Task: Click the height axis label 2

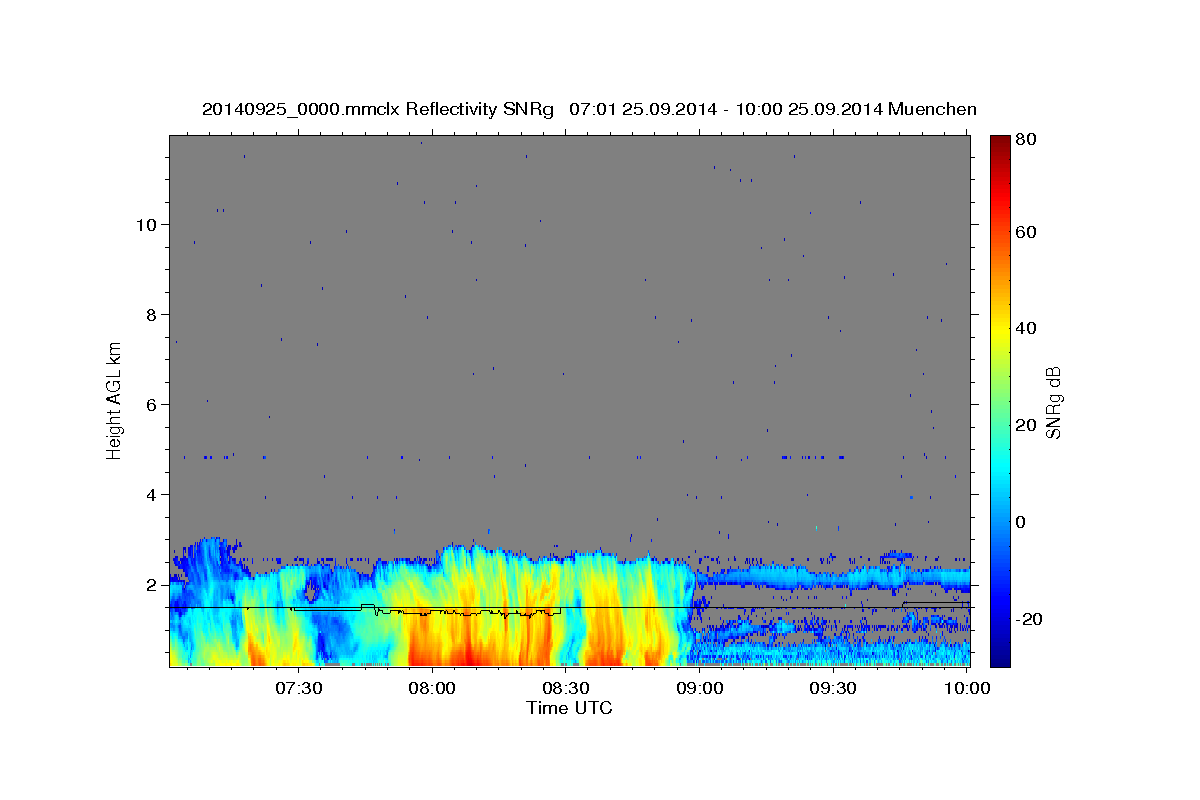Action: point(152,585)
